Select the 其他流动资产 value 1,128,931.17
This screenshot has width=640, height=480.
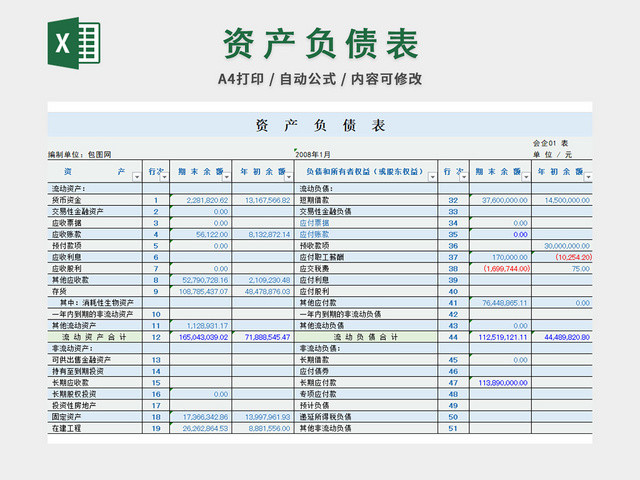(x=207, y=326)
